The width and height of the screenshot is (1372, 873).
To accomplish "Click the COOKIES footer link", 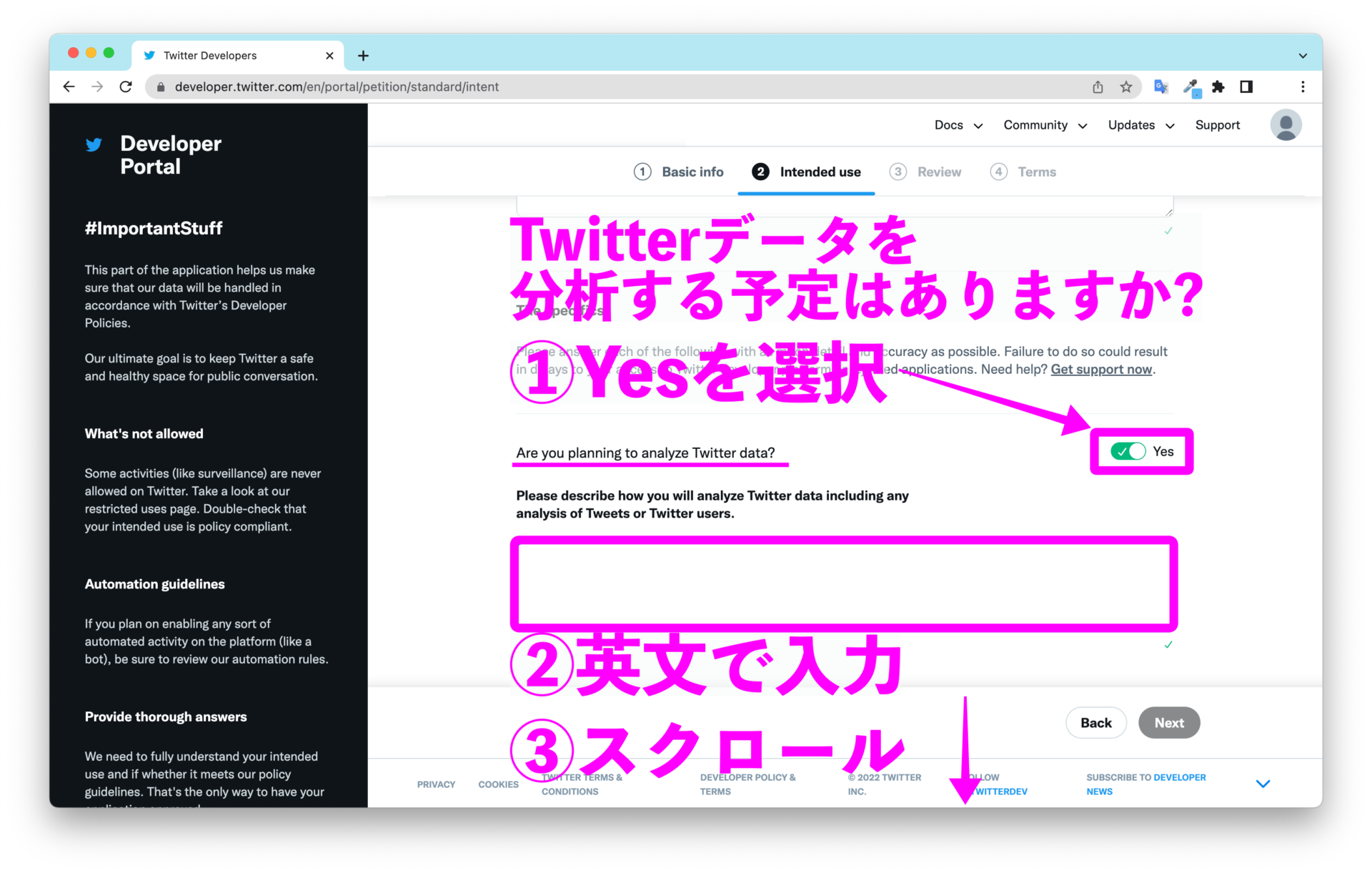I will coord(498,784).
